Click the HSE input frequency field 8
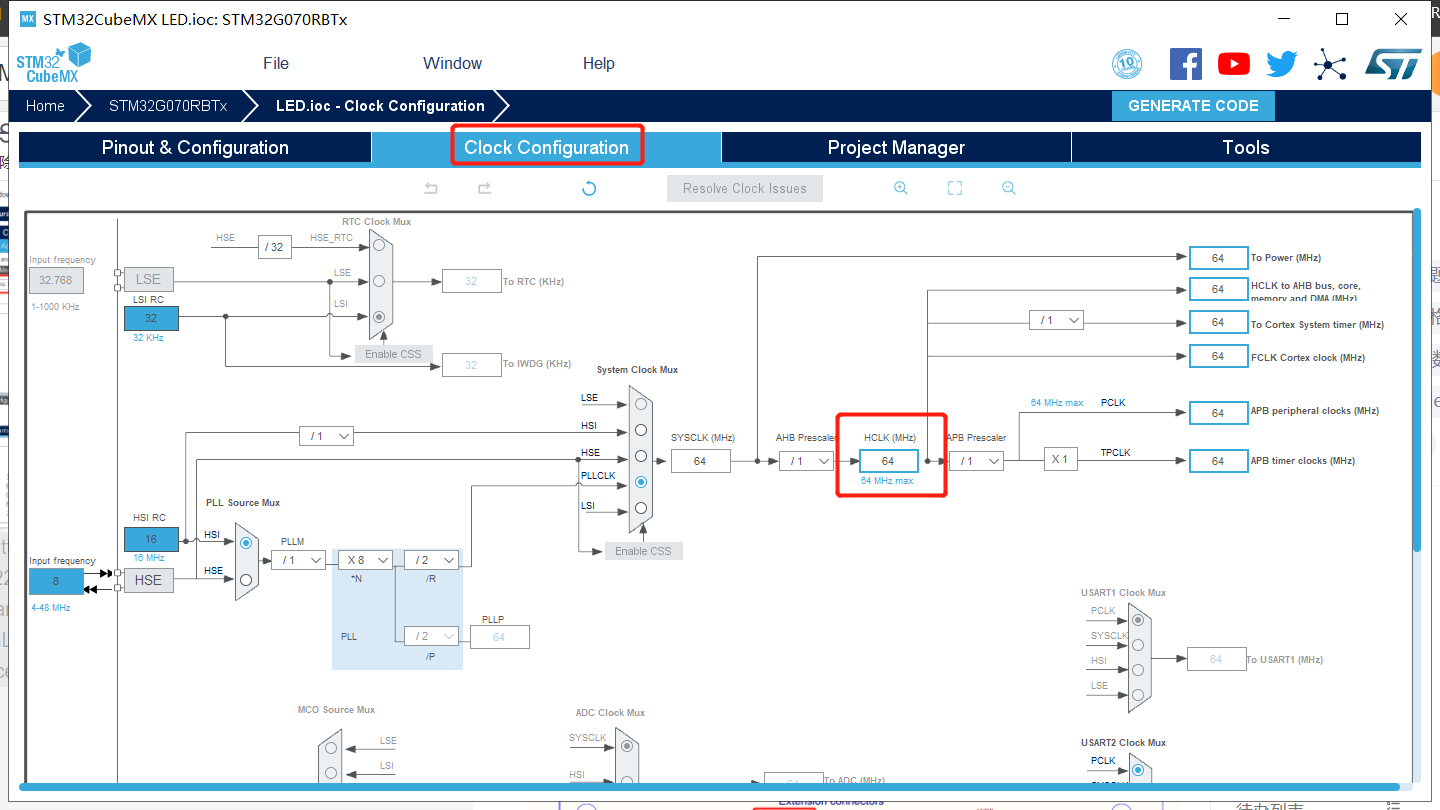The height and width of the screenshot is (810, 1440). coord(56,581)
